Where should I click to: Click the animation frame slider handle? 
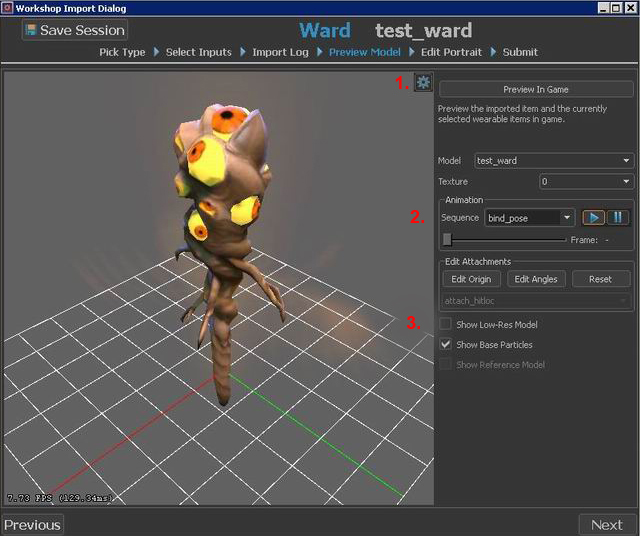447,239
